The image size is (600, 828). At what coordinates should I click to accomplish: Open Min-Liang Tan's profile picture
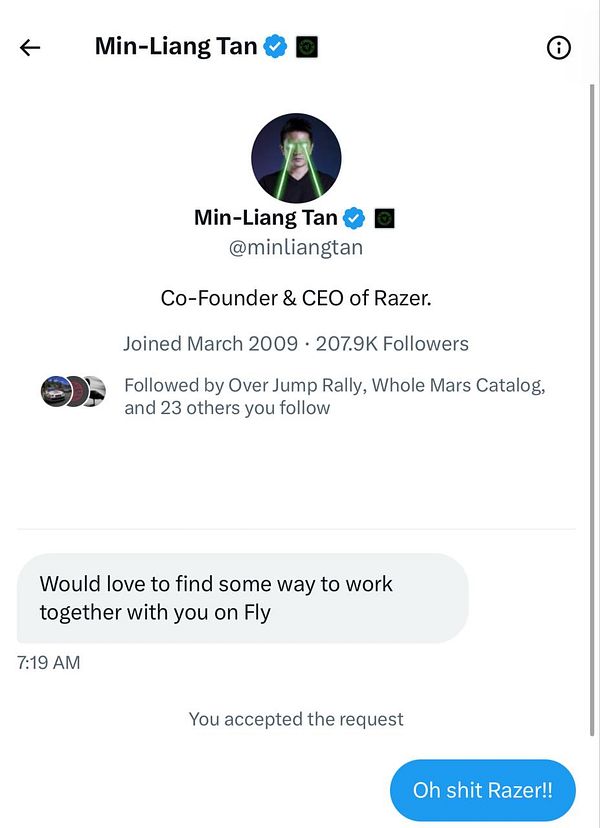tap(297, 158)
